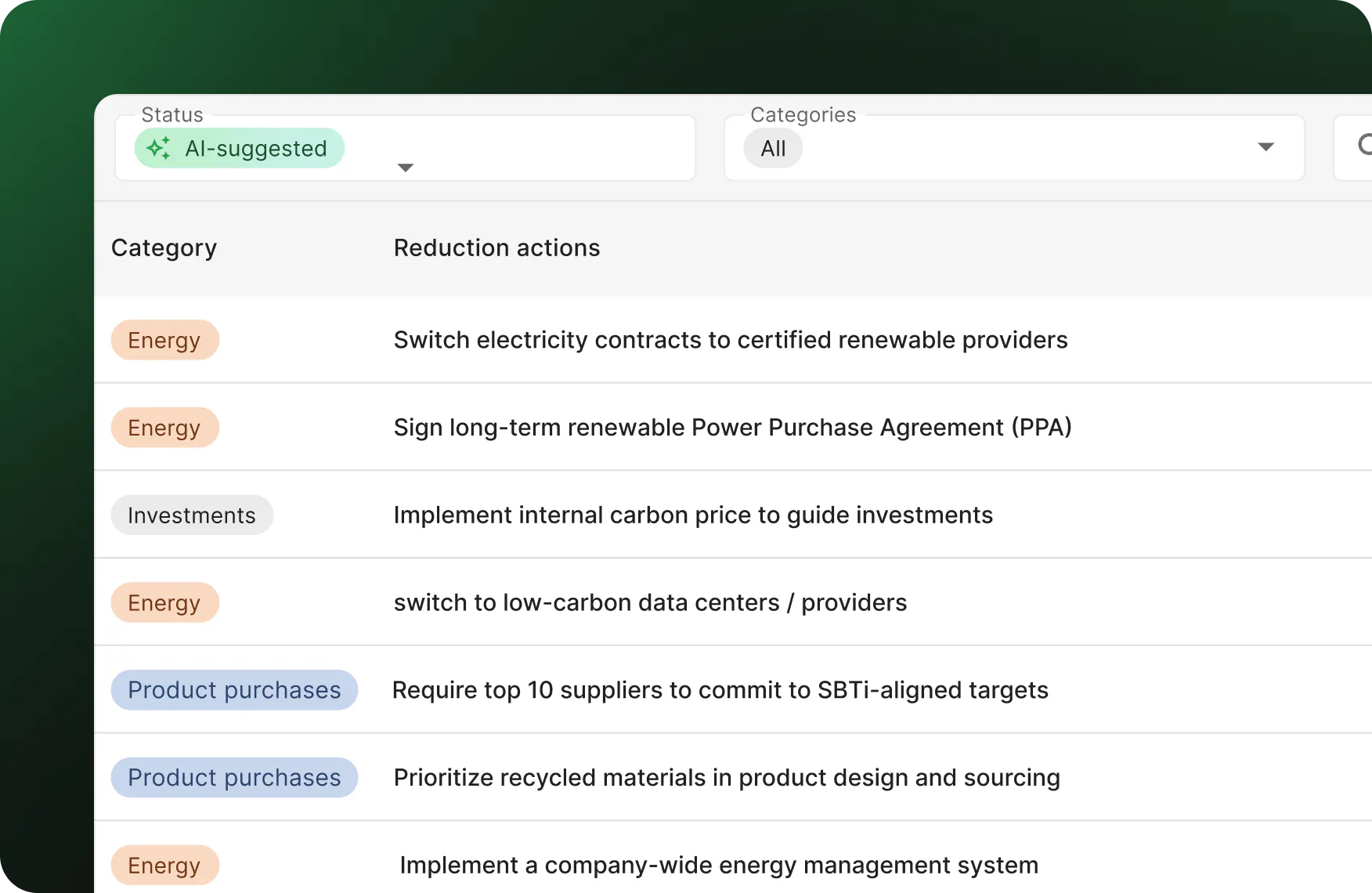Click the Energy pill on the PPA row
The width and height of the screenshot is (1372, 893).
[x=164, y=427]
